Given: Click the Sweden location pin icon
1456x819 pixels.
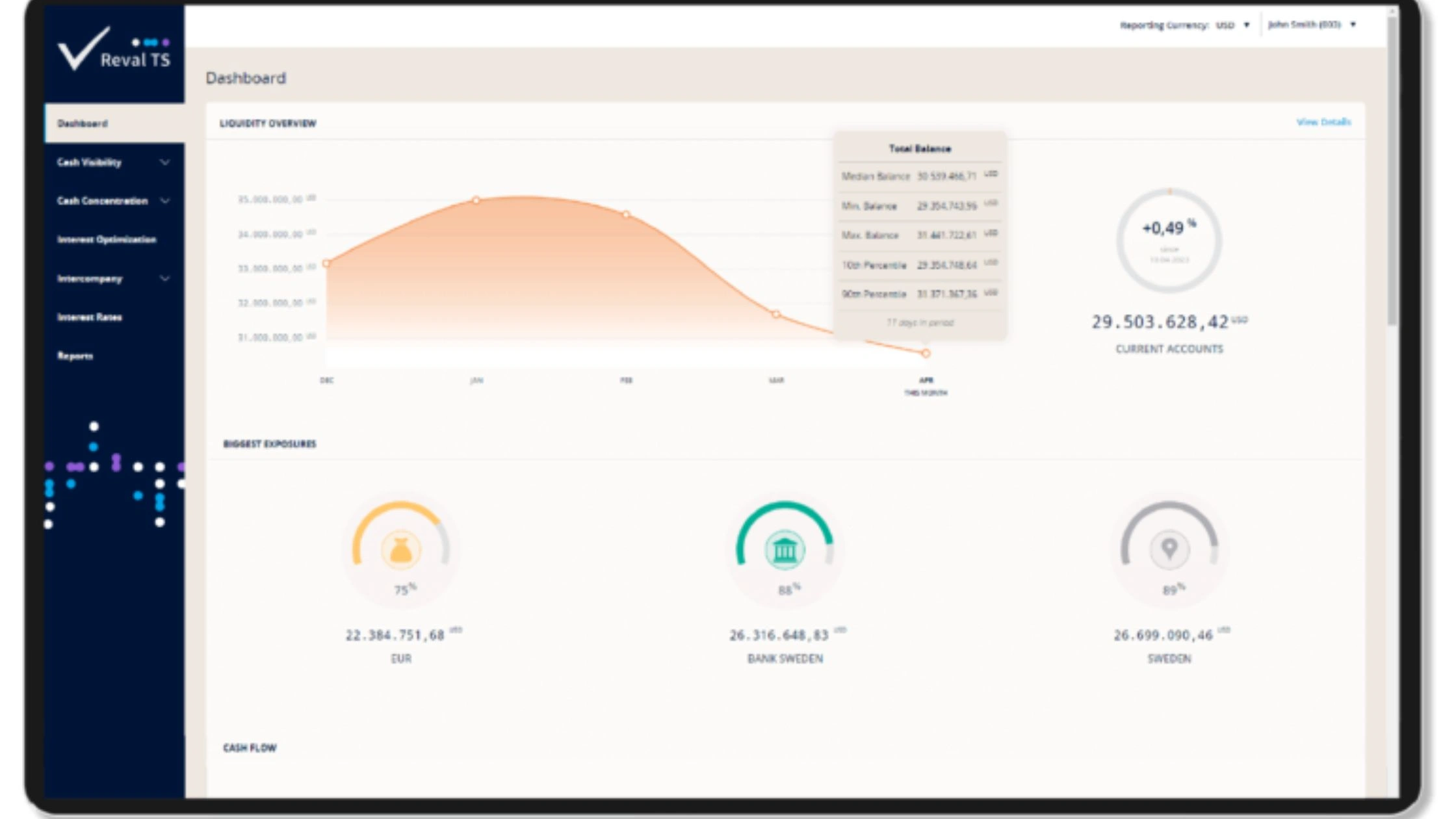Looking at the screenshot, I should [1169, 549].
